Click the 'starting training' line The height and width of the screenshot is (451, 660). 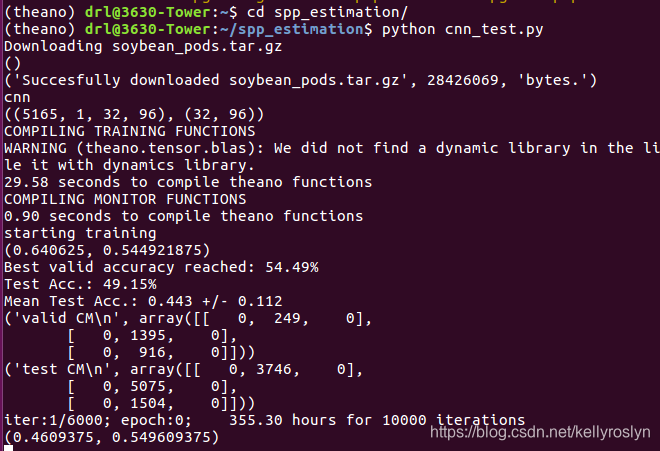[x=80, y=233]
